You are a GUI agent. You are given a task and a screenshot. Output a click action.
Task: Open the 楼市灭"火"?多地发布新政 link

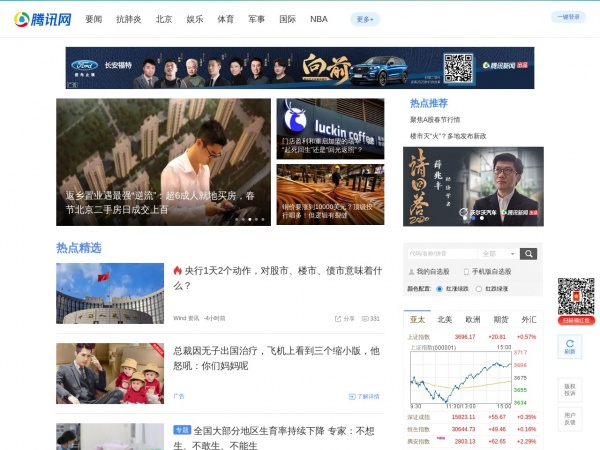tap(448, 136)
